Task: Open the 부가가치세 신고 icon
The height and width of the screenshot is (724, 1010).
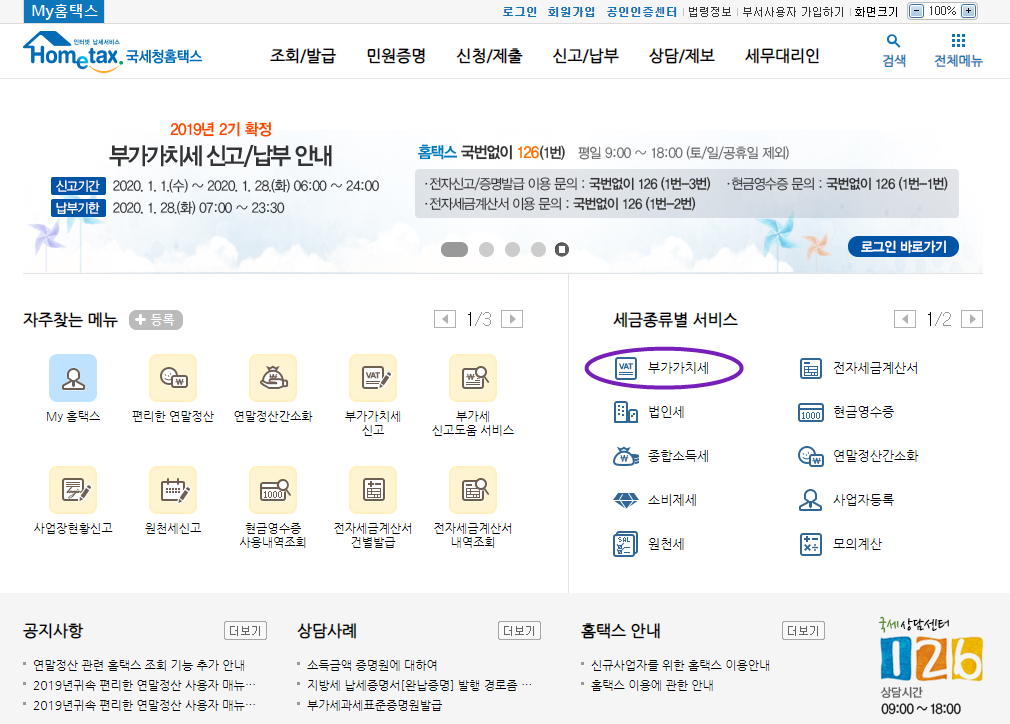Action: point(373,378)
